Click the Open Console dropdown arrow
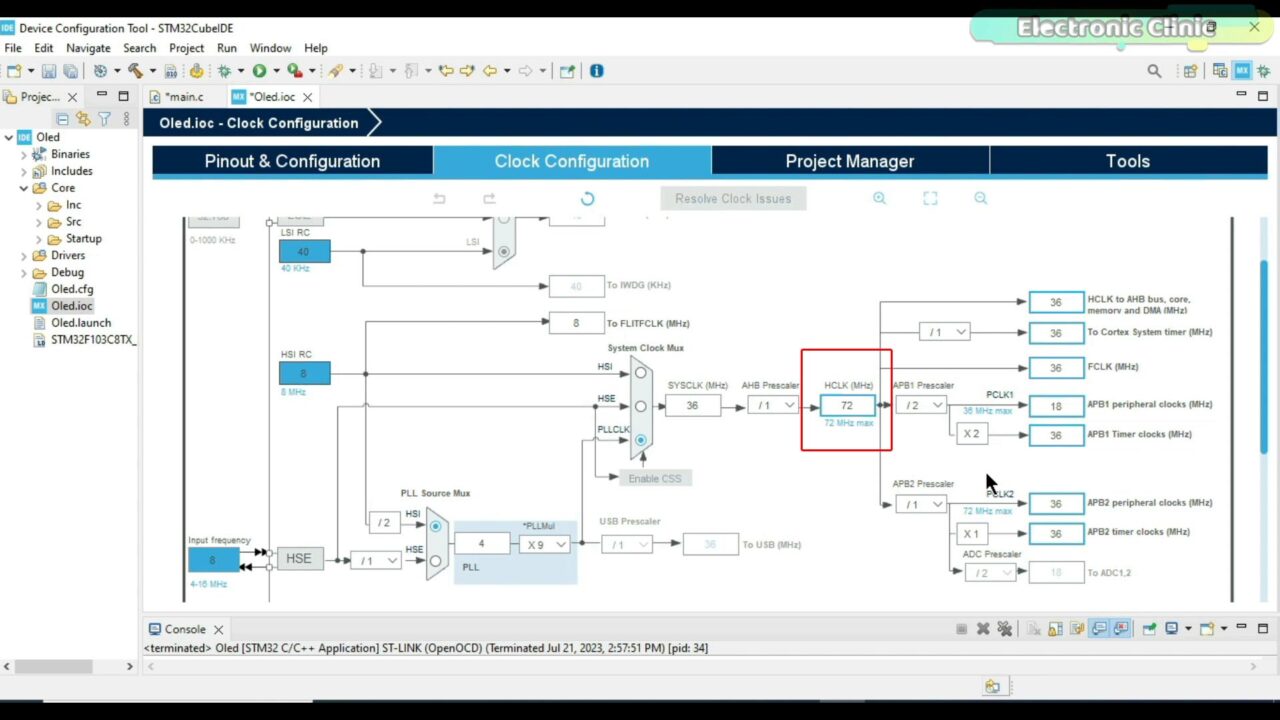This screenshot has width=1280, height=720. 1223,629
